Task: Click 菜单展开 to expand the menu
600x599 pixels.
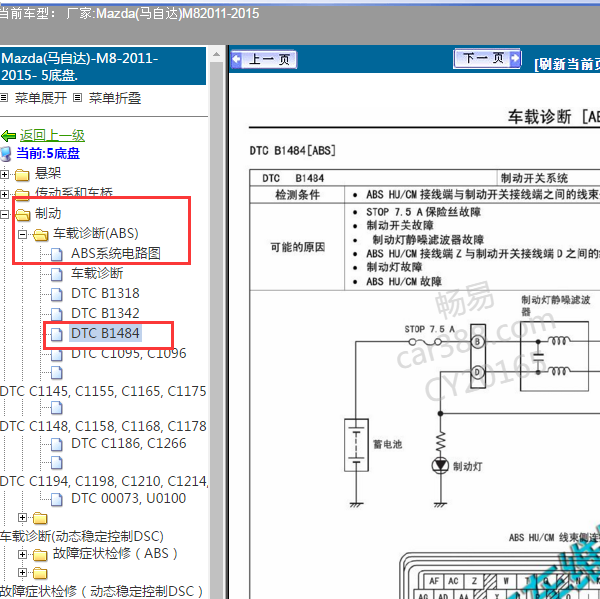Action: click(41, 98)
